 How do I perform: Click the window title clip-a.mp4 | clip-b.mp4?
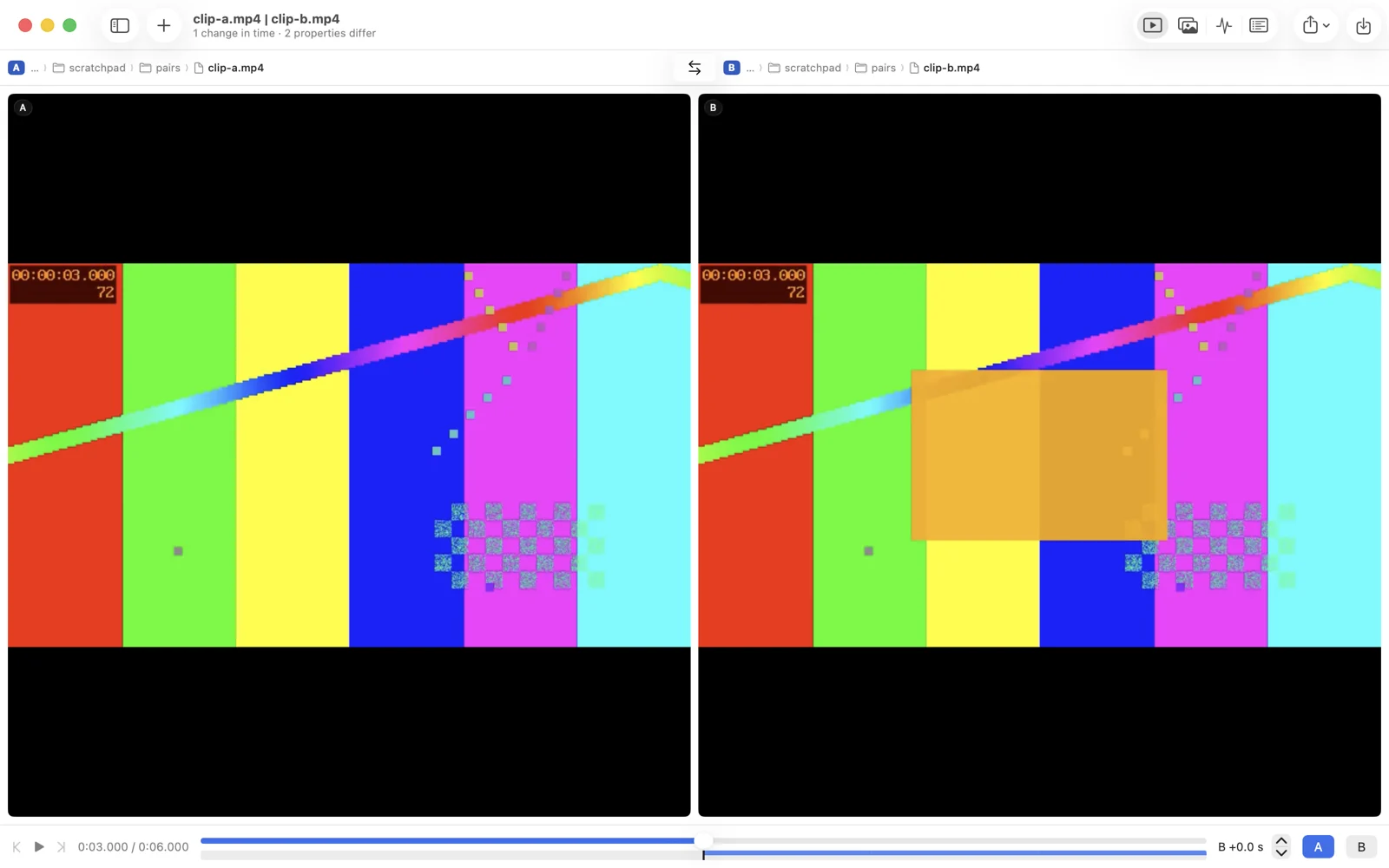[267, 18]
